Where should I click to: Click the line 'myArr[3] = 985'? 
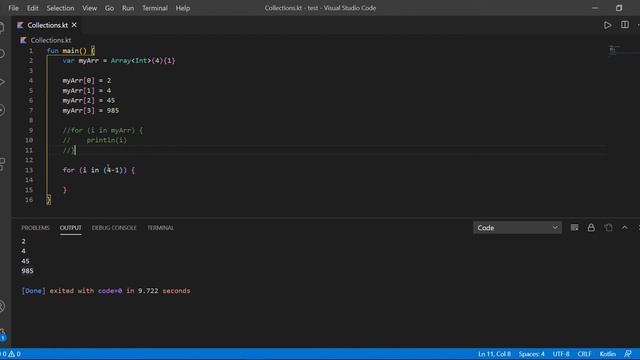(x=91, y=110)
